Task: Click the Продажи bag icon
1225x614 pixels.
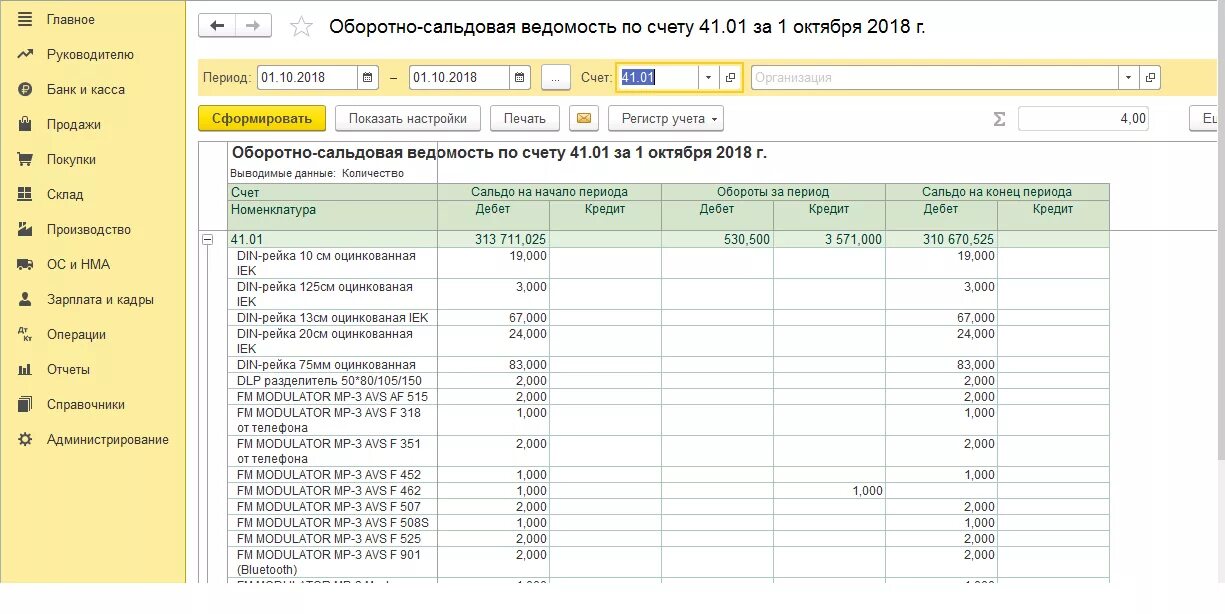Action: pos(25,125)
